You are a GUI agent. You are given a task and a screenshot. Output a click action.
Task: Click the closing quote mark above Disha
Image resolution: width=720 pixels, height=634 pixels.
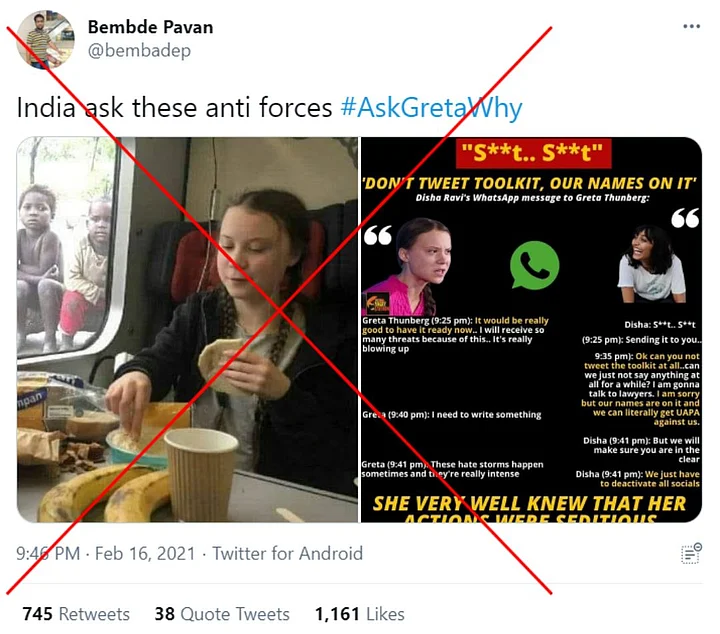click(685, 218)
